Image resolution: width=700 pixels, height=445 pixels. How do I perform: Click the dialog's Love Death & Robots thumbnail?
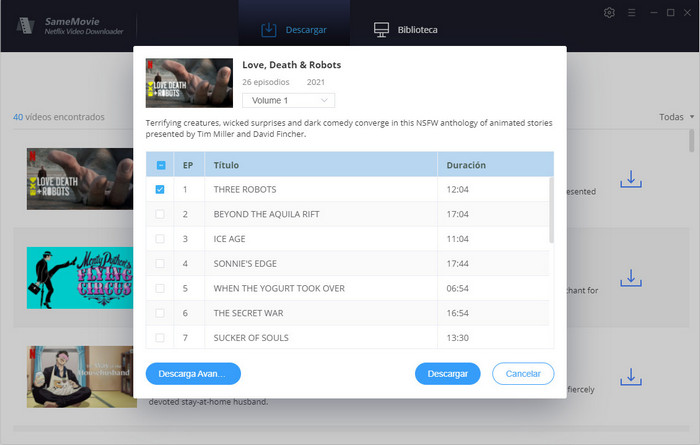pyautogui.click(x=189, y=83)
